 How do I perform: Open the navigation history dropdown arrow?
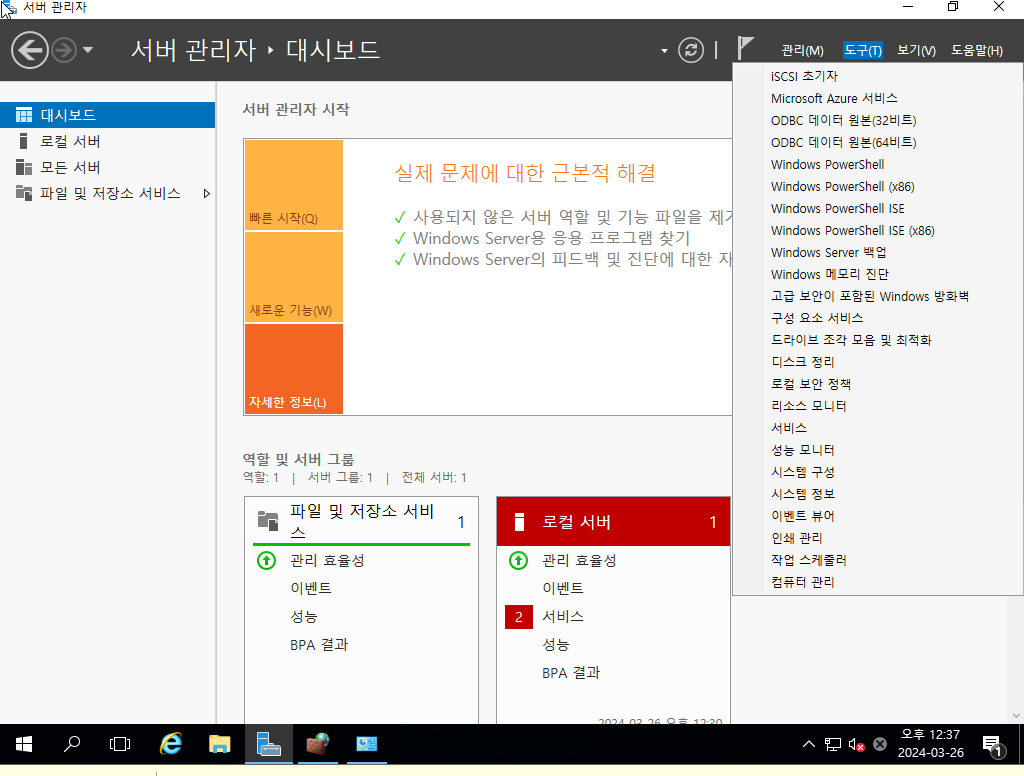pyautogui.click(x=88, y=50)
